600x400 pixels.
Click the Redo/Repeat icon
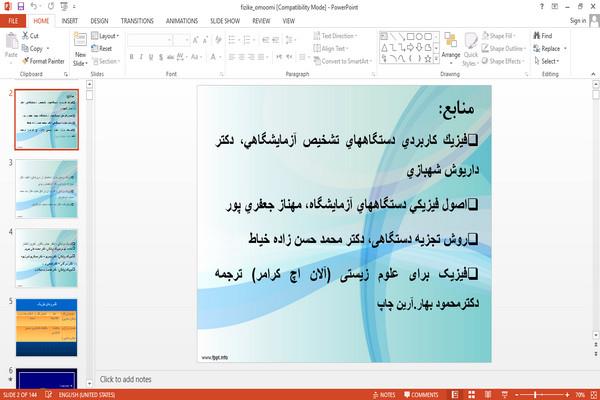[x=51, y=6]
